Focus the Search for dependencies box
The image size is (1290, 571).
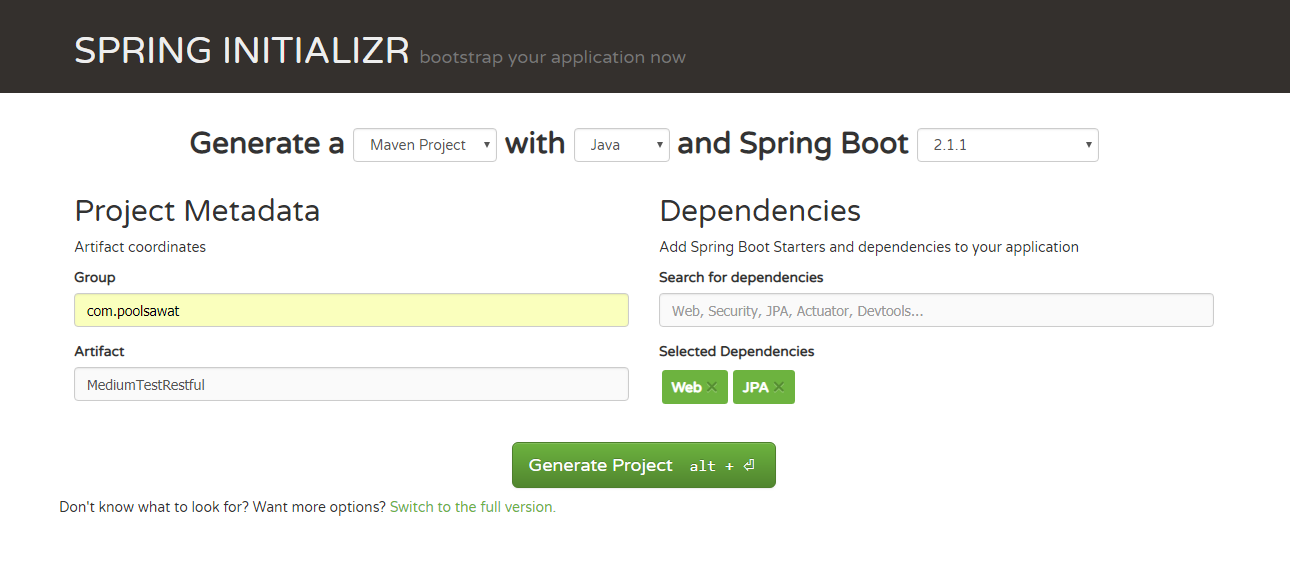pyautogui.click(x=936, y=310)
